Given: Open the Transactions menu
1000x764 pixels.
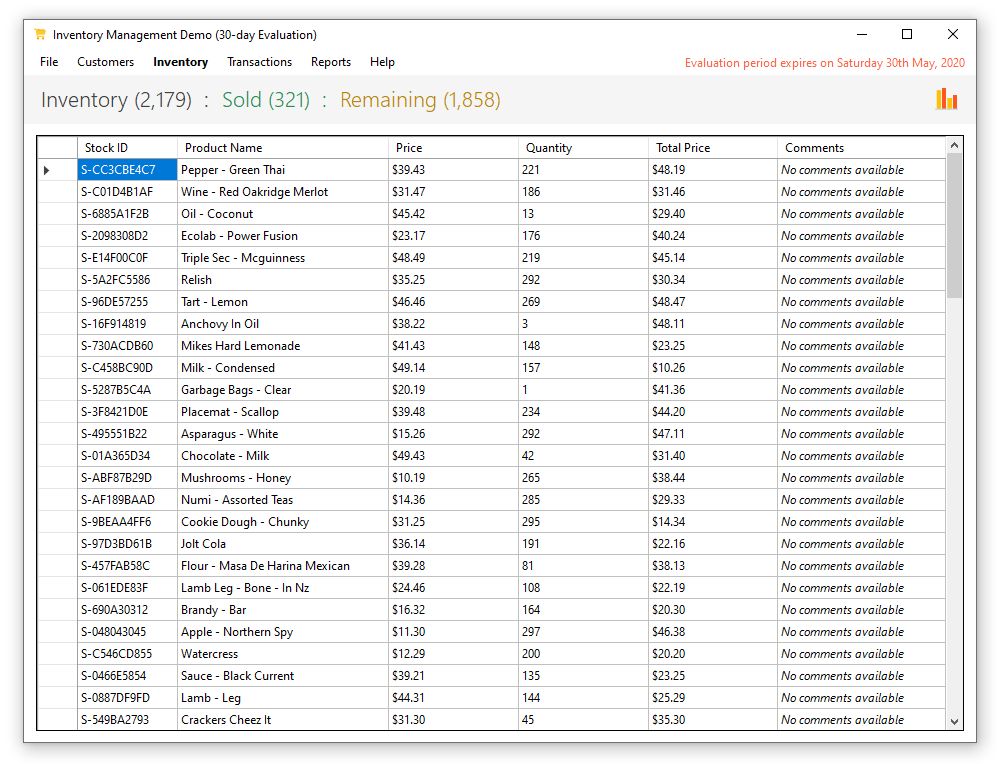Looking at the screenshot, I should pyautogui.click(x=259, y=62).
